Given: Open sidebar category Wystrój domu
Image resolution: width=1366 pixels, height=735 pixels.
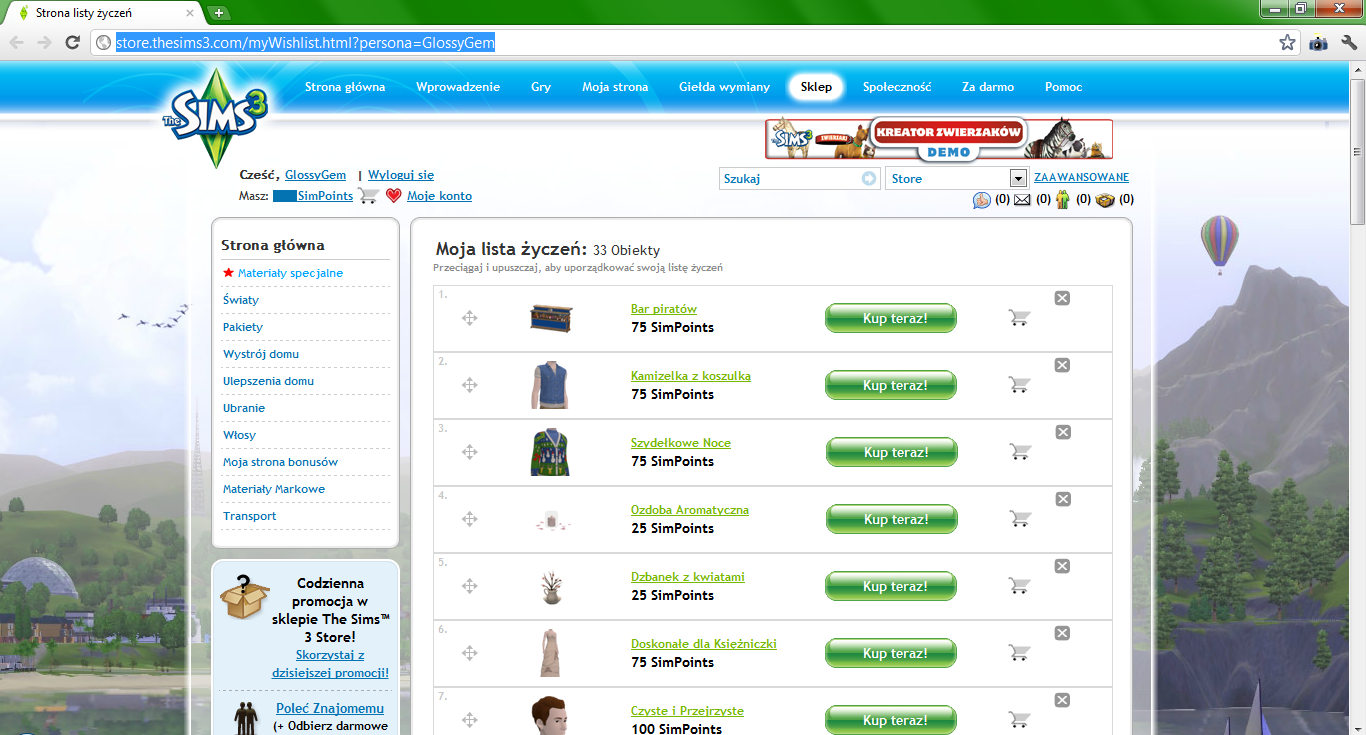Looking at the screenshot, I should [x=261, y=354].
